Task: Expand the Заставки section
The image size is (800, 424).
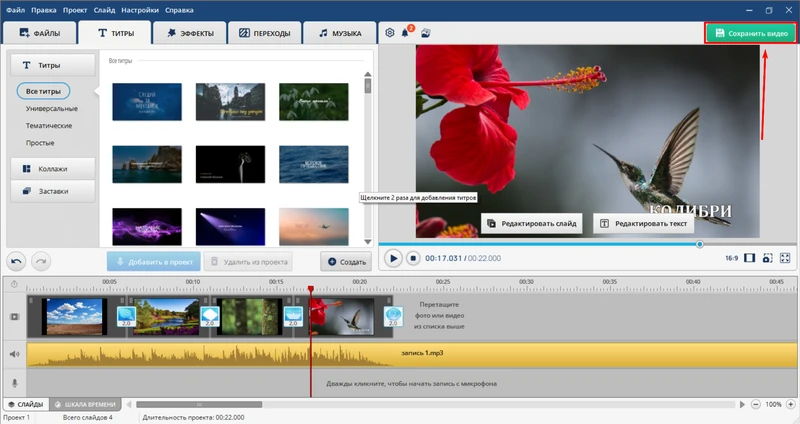Action: click(x=53, y=190)
